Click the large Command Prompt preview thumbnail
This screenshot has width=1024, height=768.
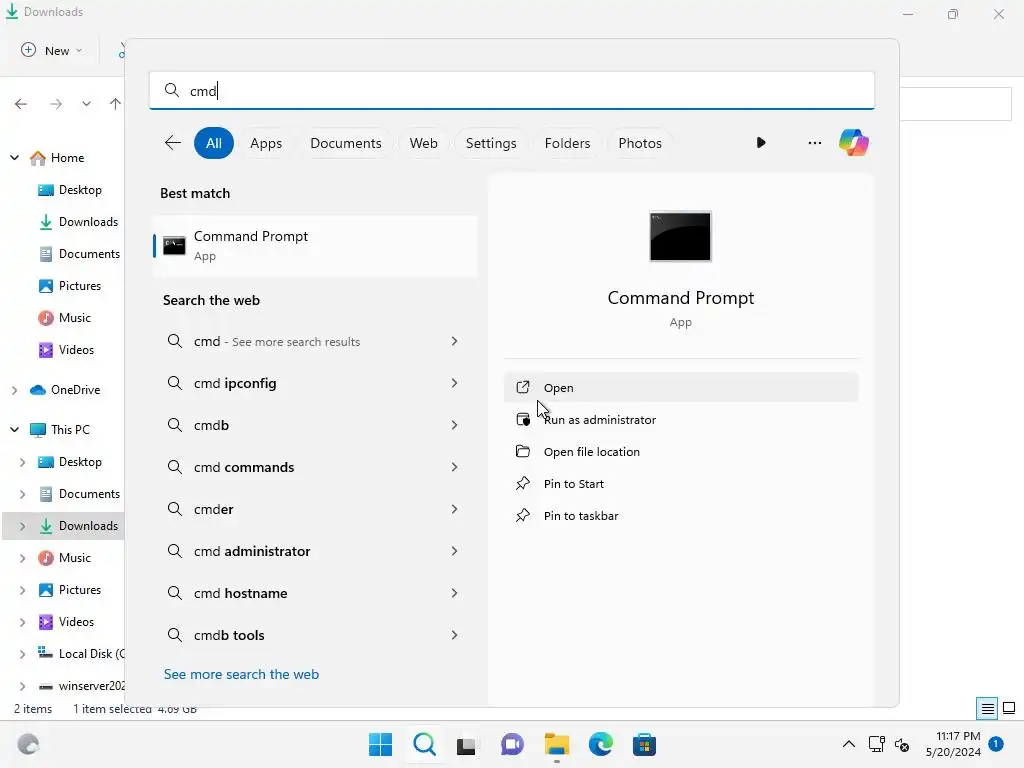point(680,236)
